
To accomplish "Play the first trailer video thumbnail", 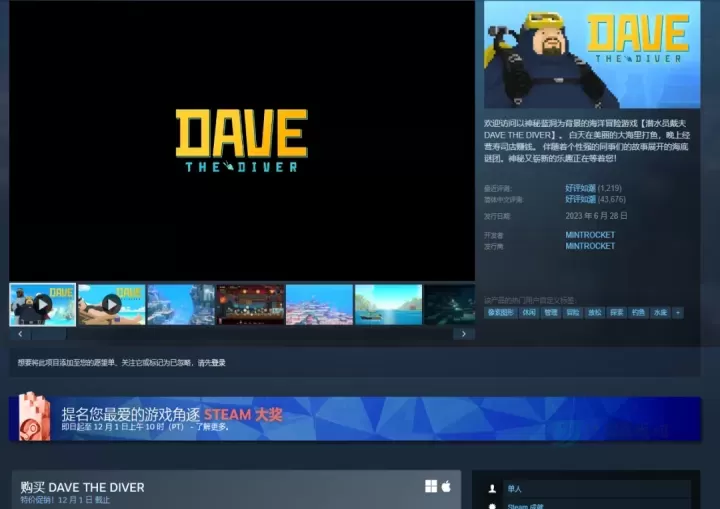I will pyautogui.click(x=42, y=304).
